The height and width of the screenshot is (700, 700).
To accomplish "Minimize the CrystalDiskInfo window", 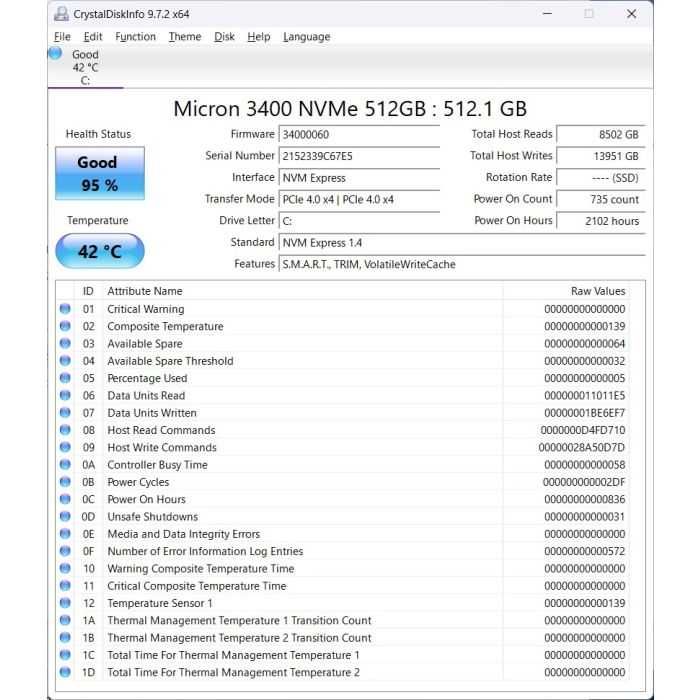I will pyautogui.click(x=547, y=14).
